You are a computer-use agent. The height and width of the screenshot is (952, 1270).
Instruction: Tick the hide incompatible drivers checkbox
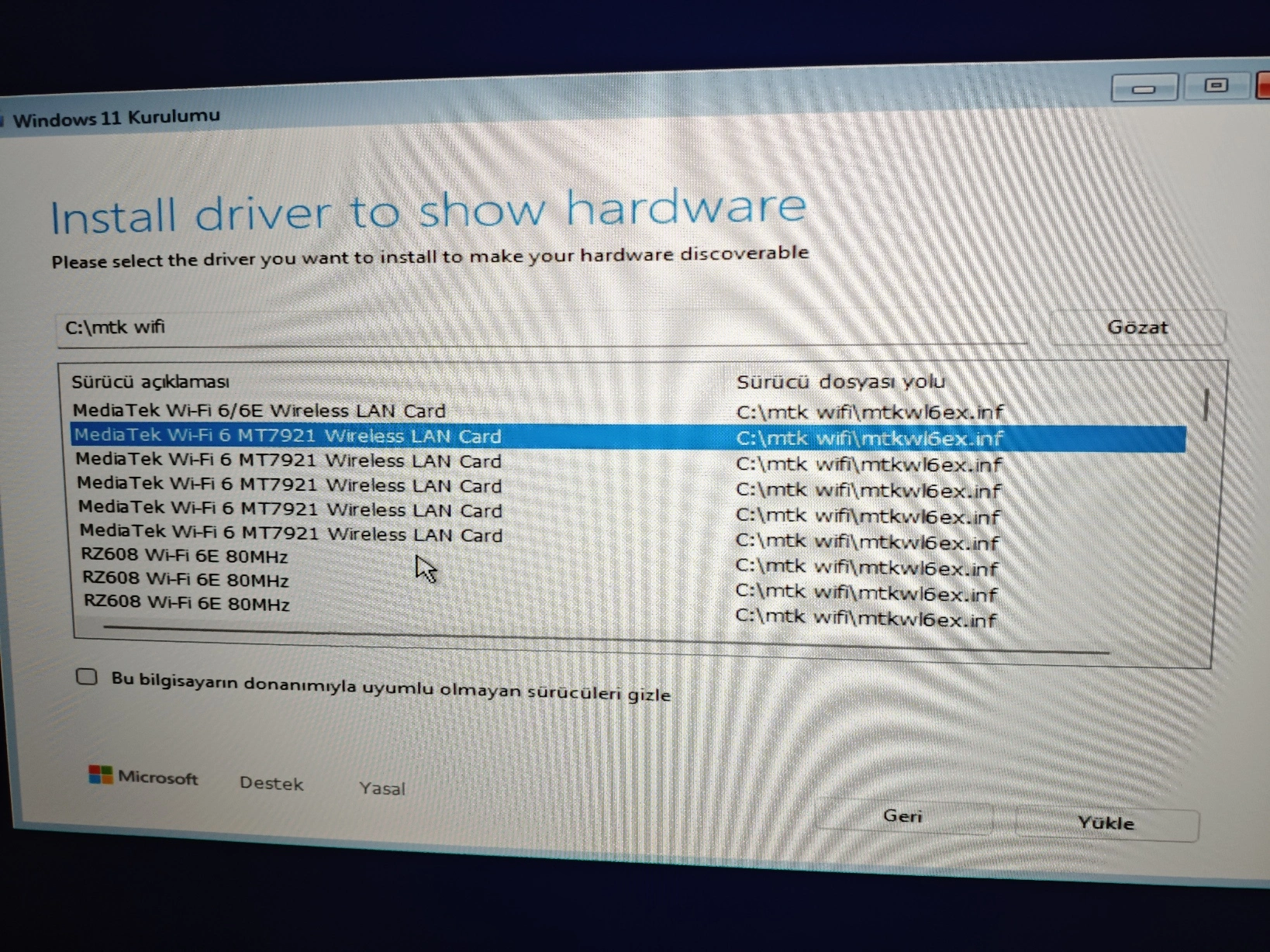point(87,677)
